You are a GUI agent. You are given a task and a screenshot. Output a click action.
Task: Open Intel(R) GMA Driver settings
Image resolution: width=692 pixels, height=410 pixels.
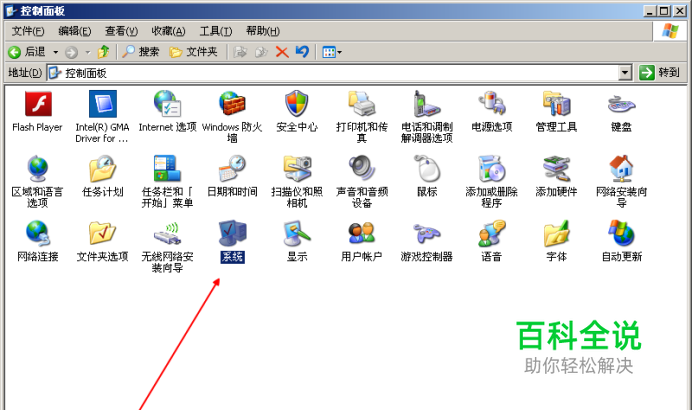(102, 104)
